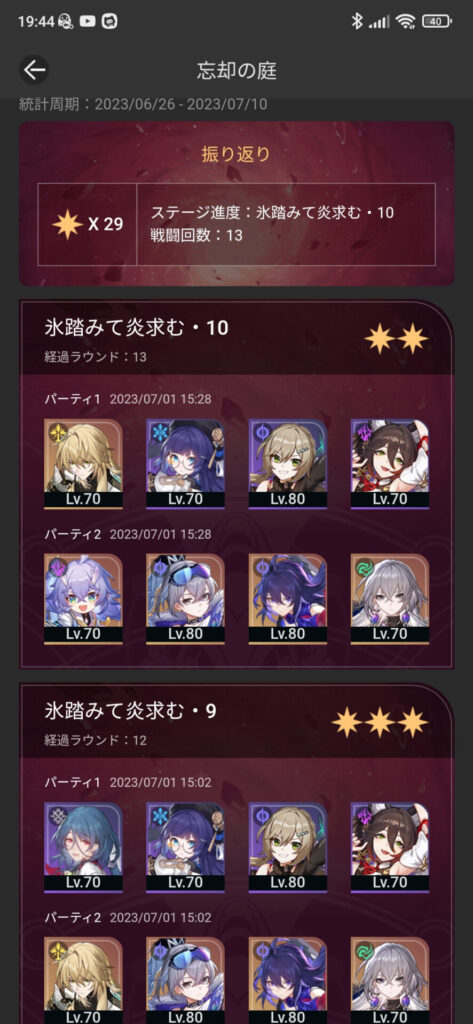Image resolution: width=473 pixels, height=1024 pixels.
Task: Tap the Bluetooth status icon
Action: (x=357, y=21)
